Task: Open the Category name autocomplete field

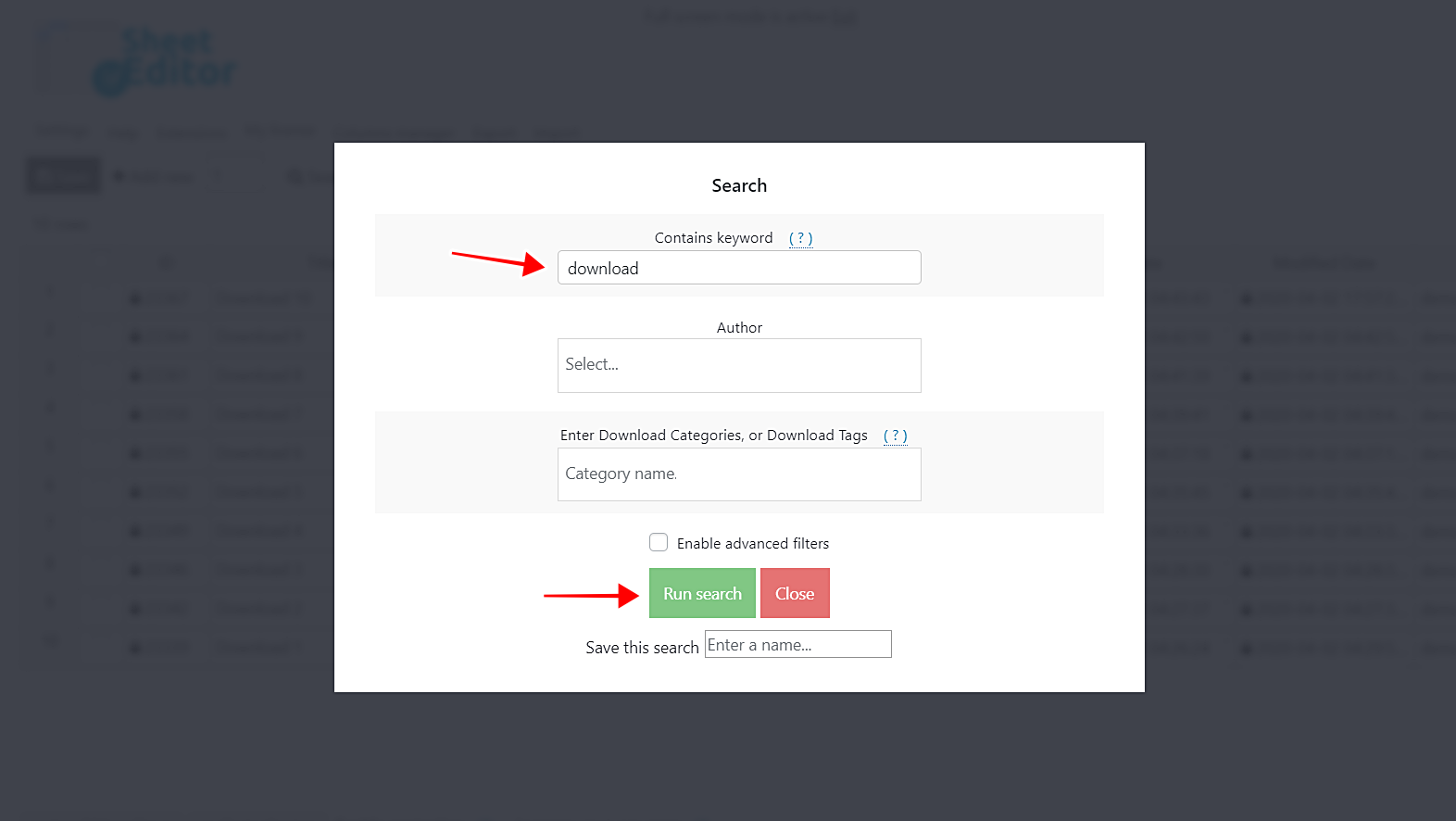Action: click(x=738, y=474)
